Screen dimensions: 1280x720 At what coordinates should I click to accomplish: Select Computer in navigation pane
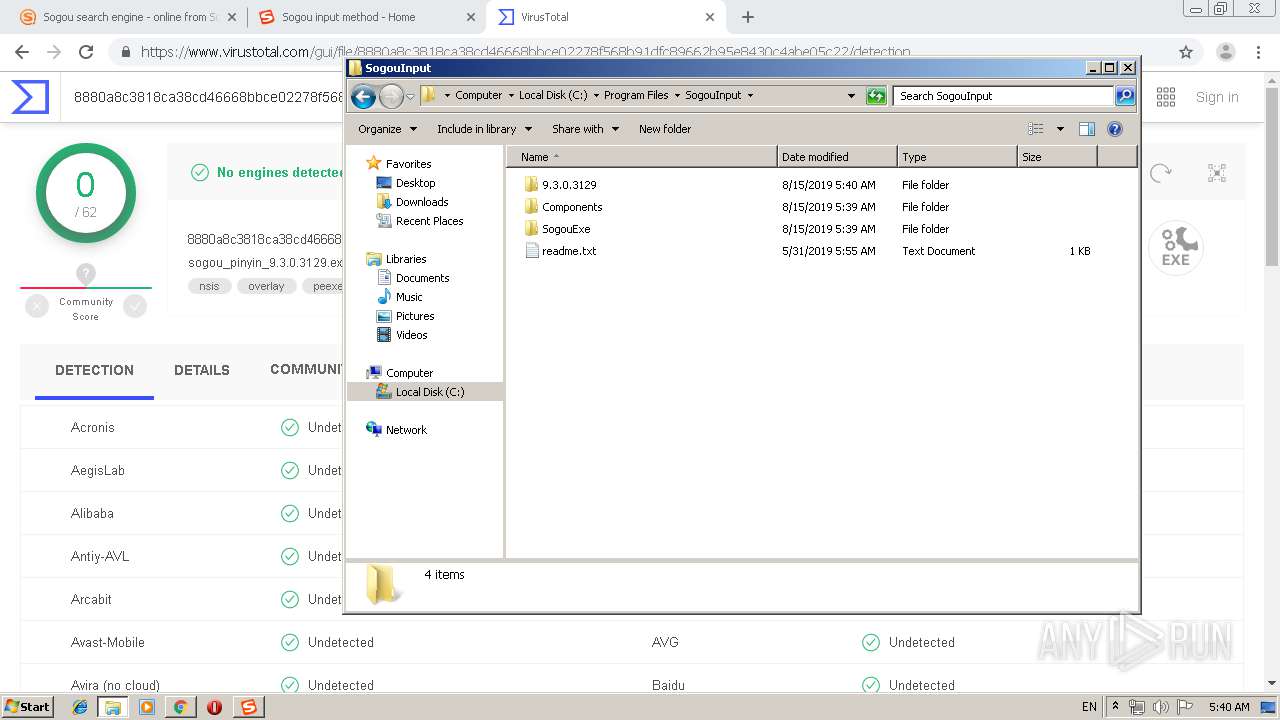409,373
